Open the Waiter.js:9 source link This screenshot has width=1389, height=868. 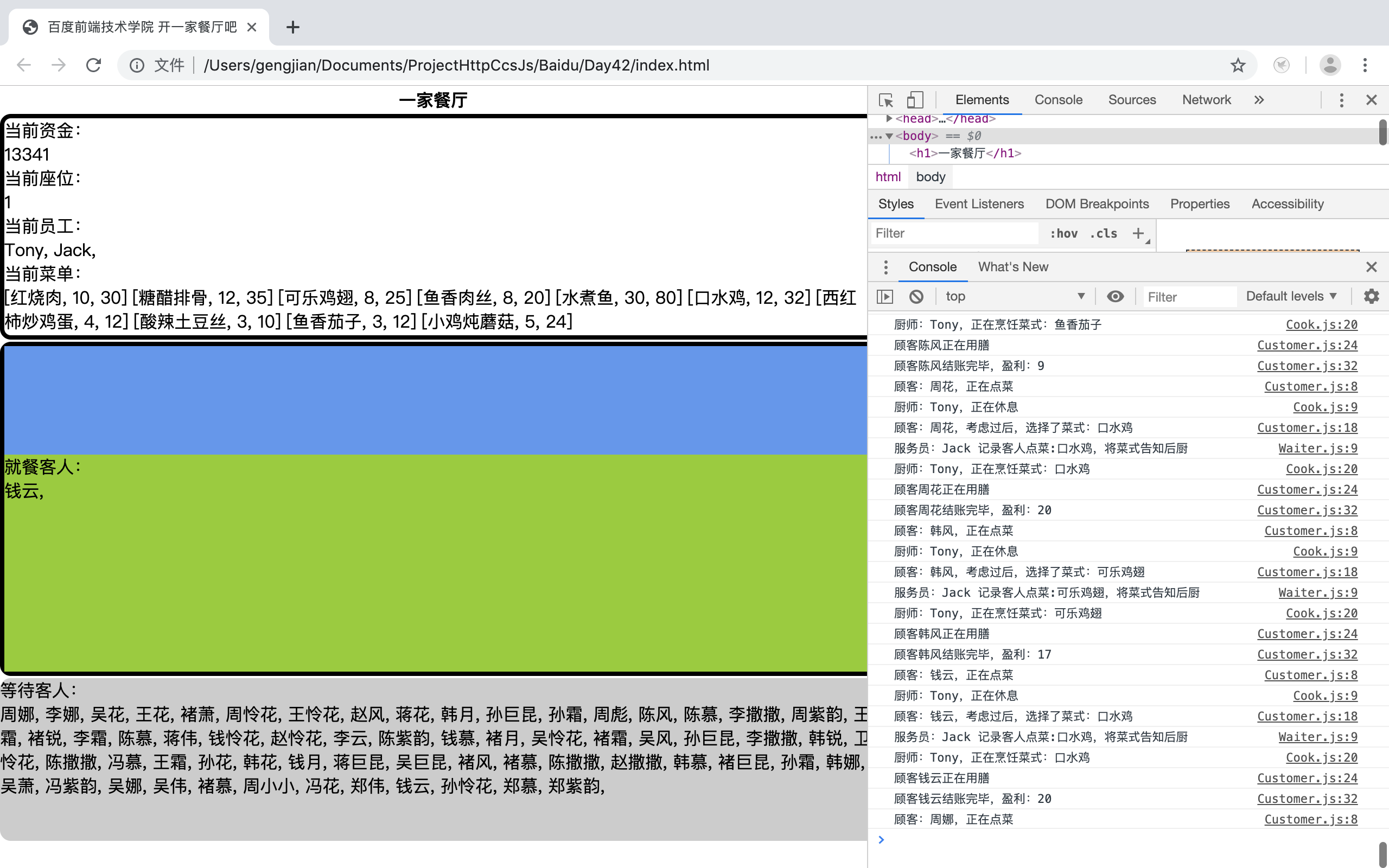coord(1317,448)
